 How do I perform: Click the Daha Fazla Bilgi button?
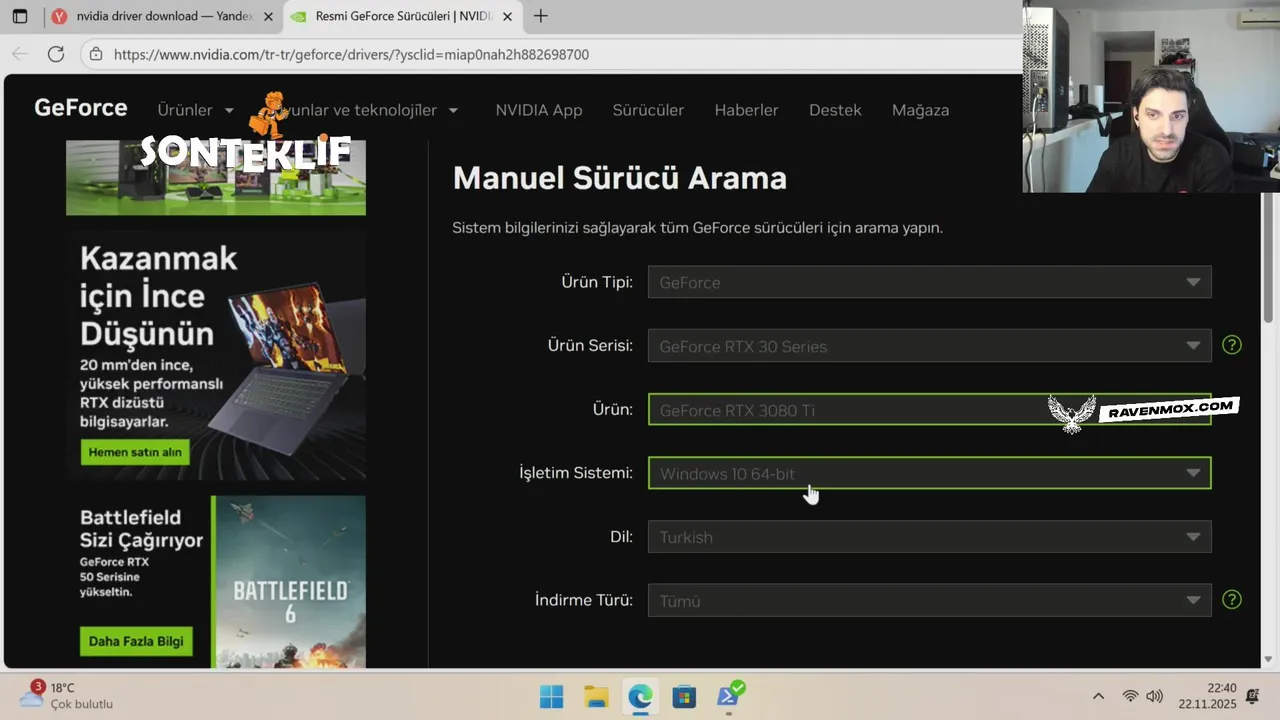click(137, 641)
